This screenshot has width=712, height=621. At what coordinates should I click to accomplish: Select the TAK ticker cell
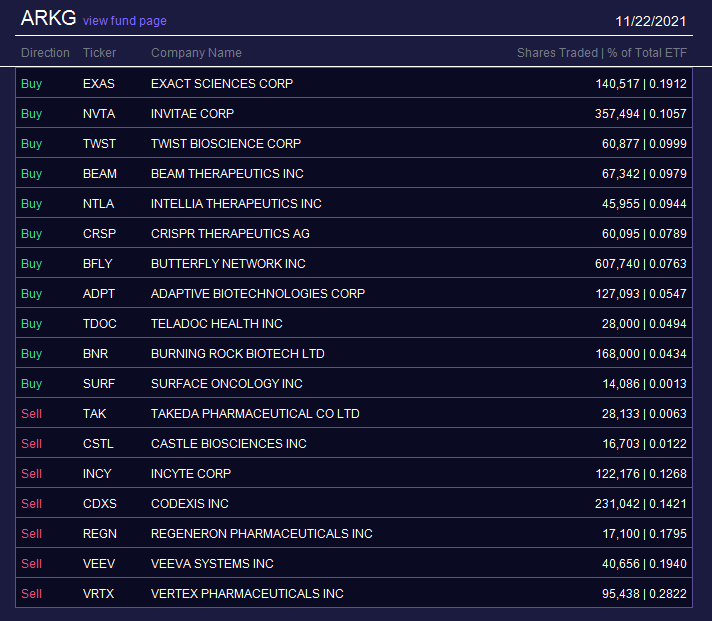pos(94,413)
